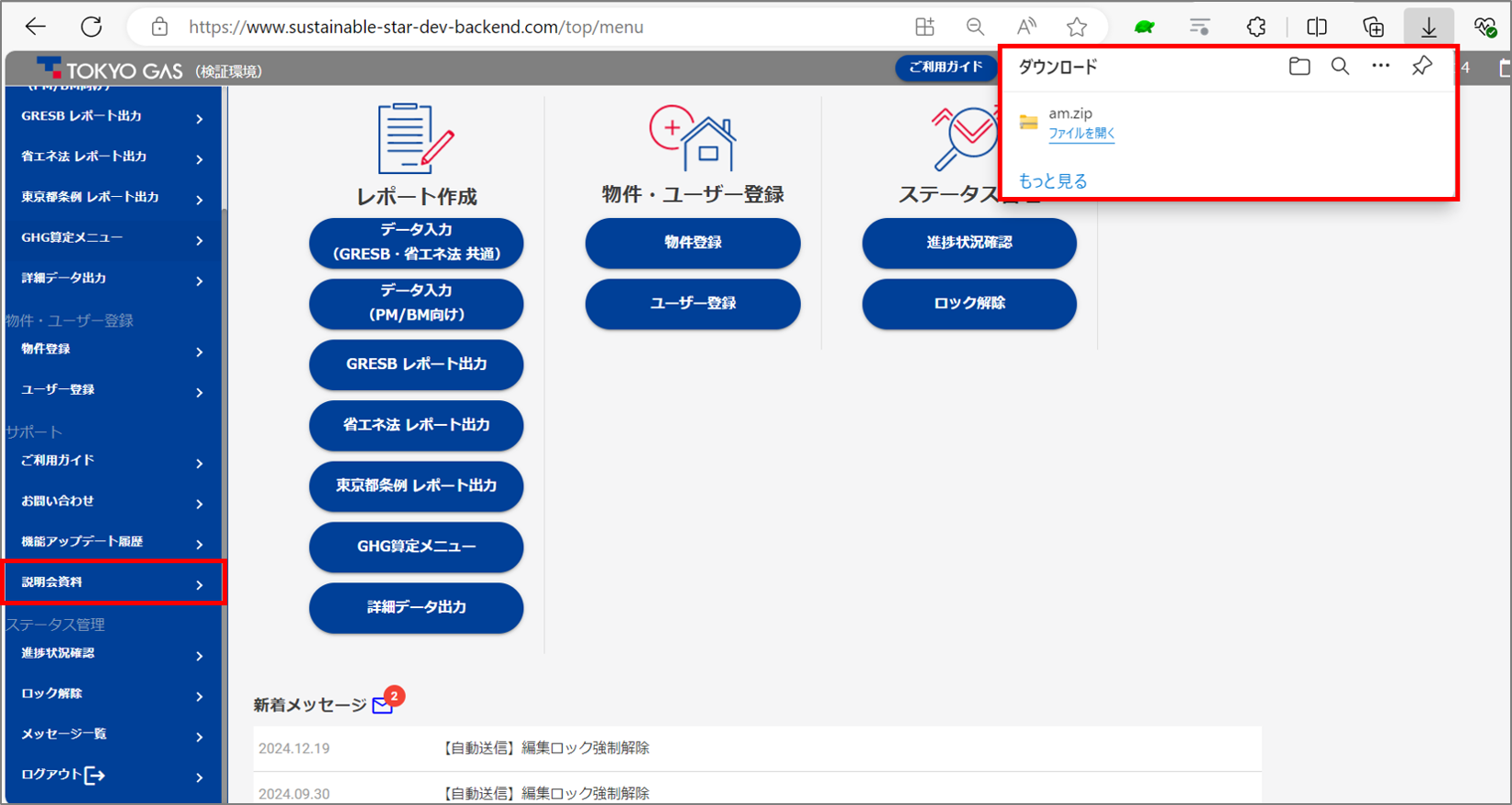
Task: Expand 機能アップデート履歴 sidebar chevron
Action: (199, 543)
